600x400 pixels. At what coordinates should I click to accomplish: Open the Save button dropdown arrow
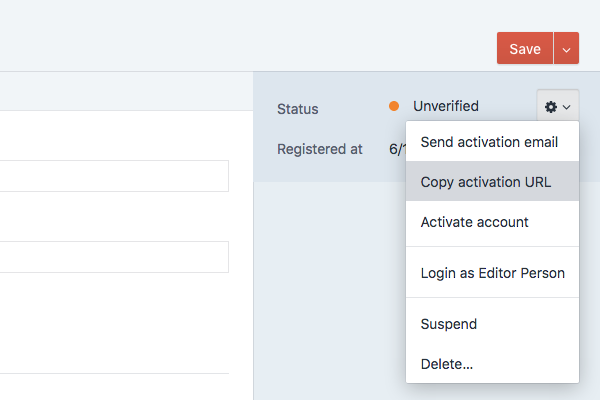pyautogui.click(x=566, y=48)
